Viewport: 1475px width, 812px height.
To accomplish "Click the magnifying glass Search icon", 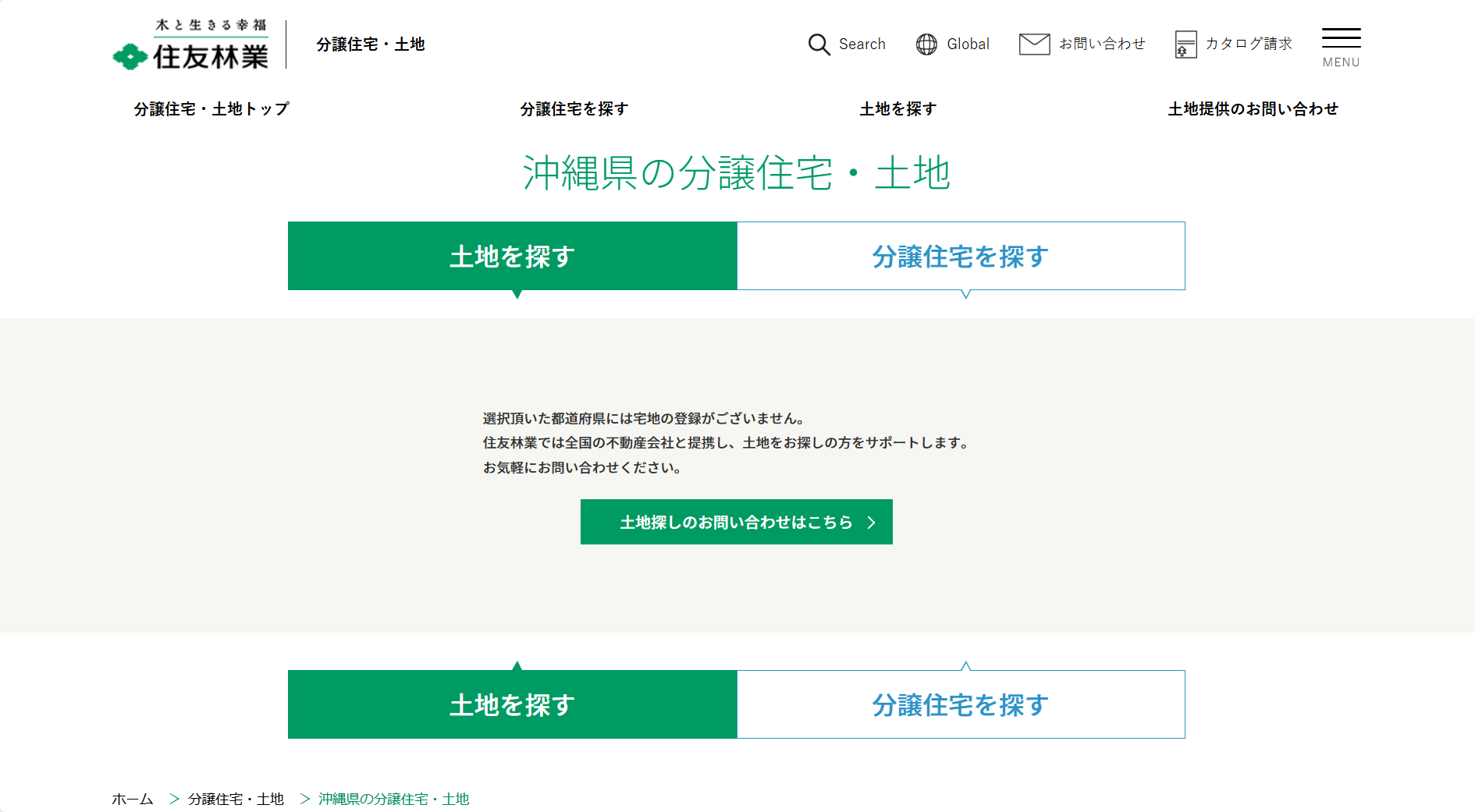I will 819,44.
